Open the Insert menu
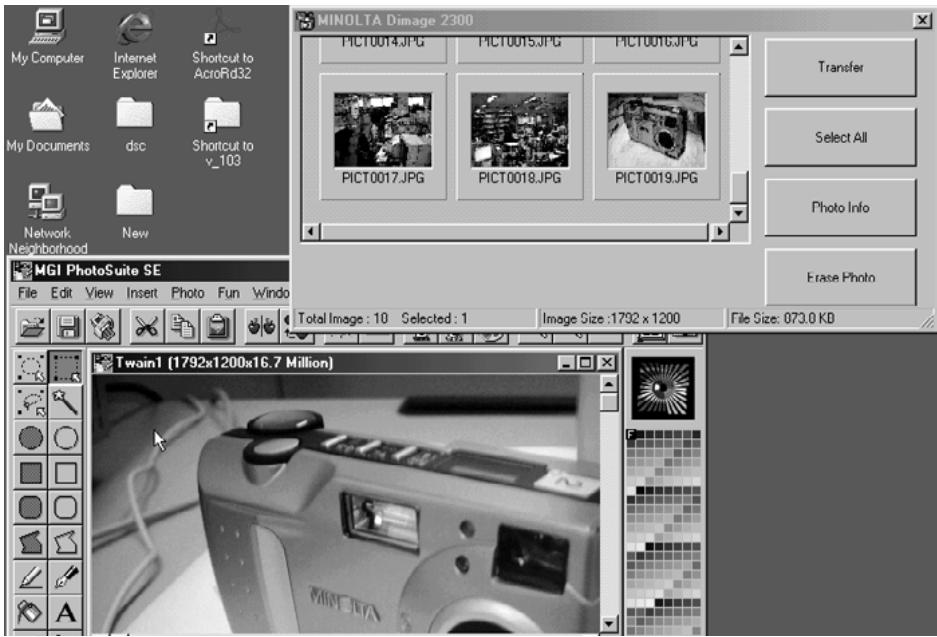Viewport: 937px width, 637px height. [x=142, y=293]
